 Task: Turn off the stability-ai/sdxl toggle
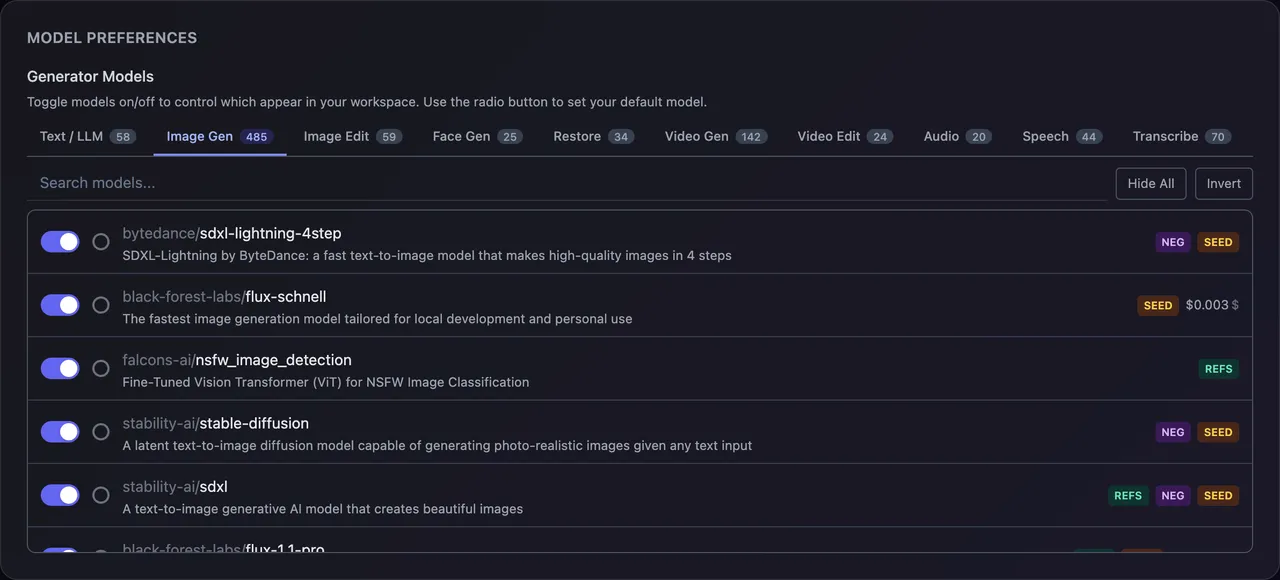click(x=60, y=495)
